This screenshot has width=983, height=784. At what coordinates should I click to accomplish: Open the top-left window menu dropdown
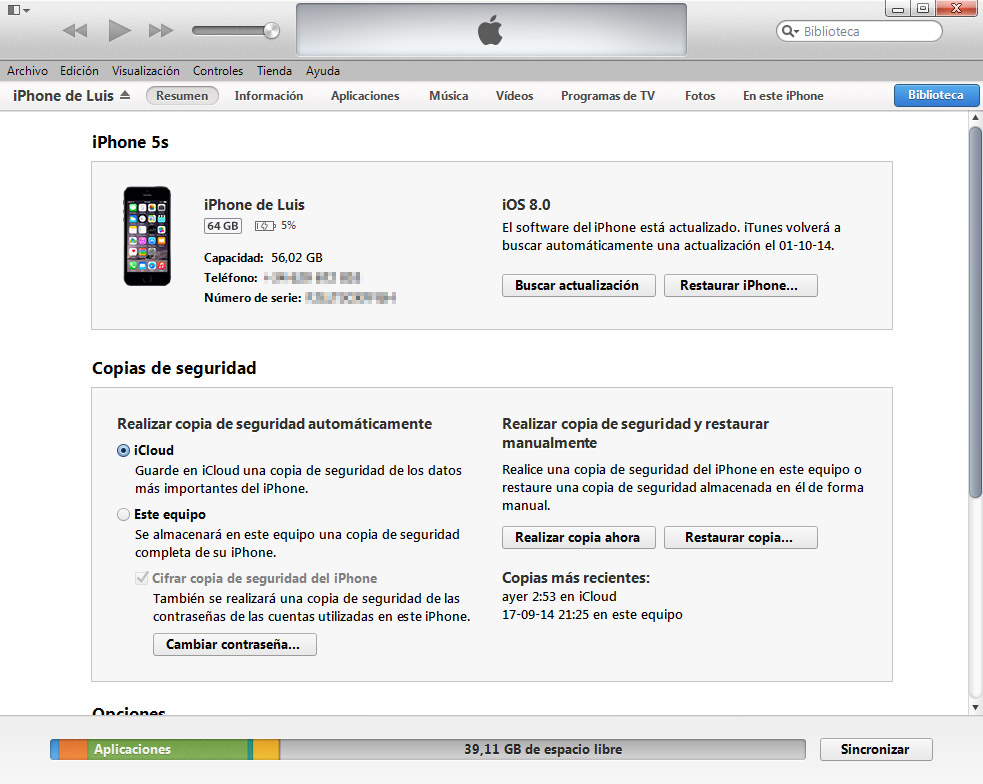pyautogui.click(x=19, y=10)
